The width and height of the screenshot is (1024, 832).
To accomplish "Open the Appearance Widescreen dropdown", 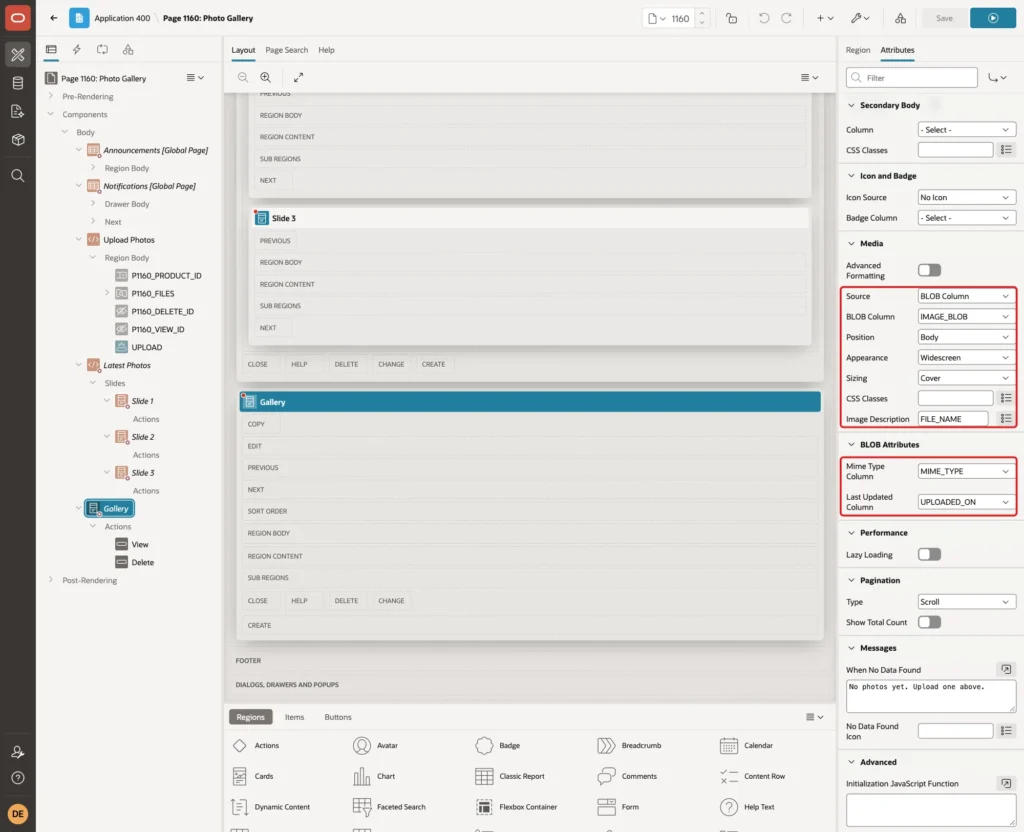I will point(966,358).
